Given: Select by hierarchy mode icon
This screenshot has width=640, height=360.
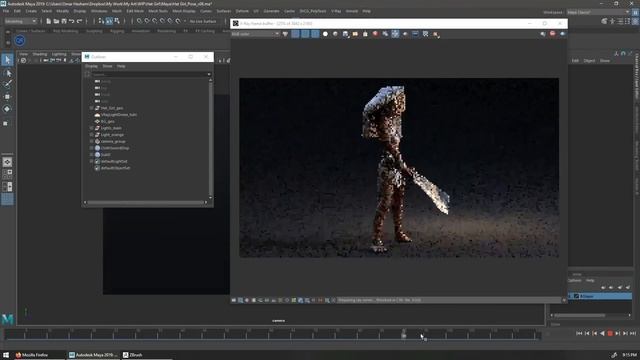Looking at the screenshot, I should [101, 21].
